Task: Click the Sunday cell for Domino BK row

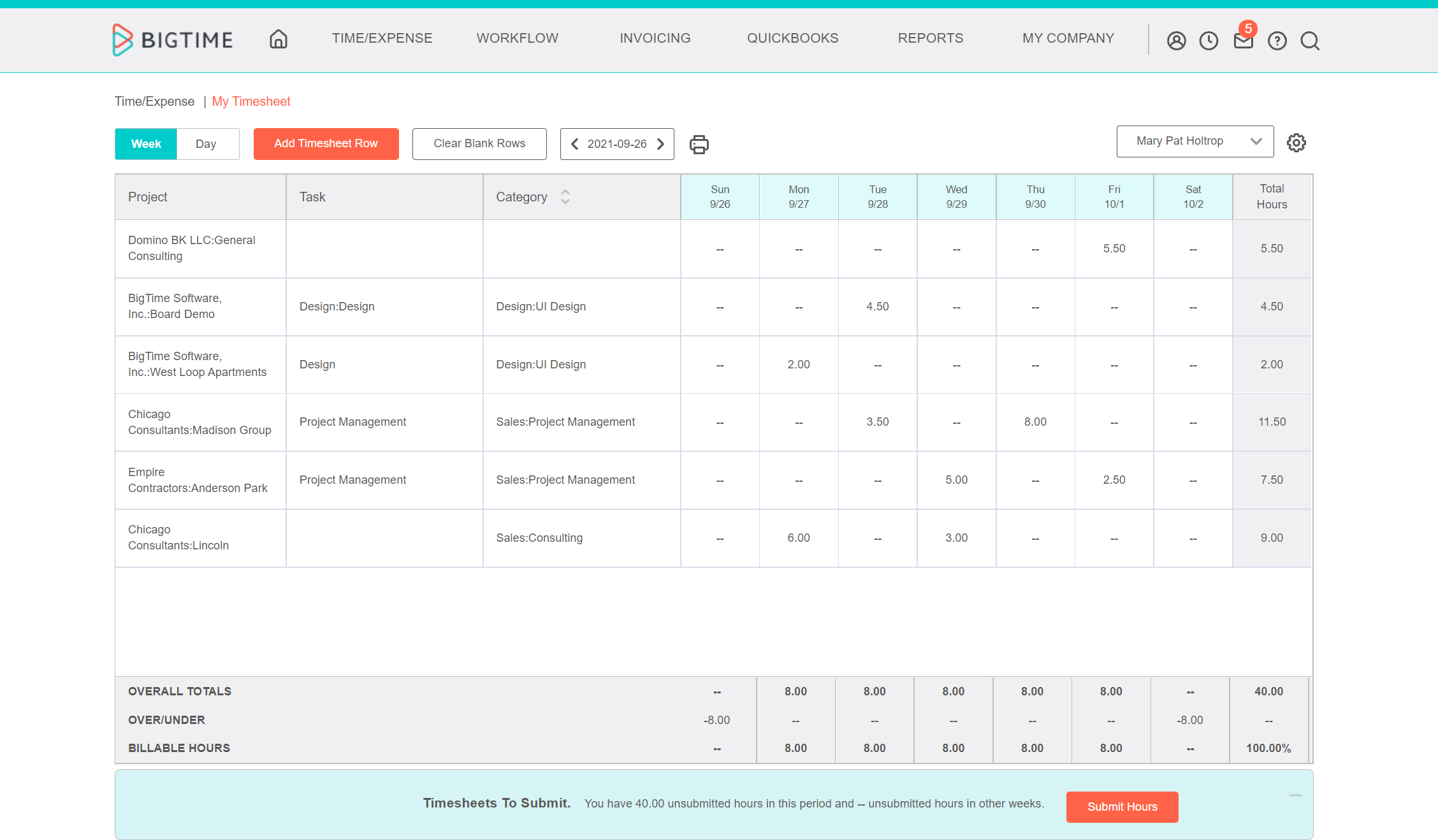Action: point(720,249)
